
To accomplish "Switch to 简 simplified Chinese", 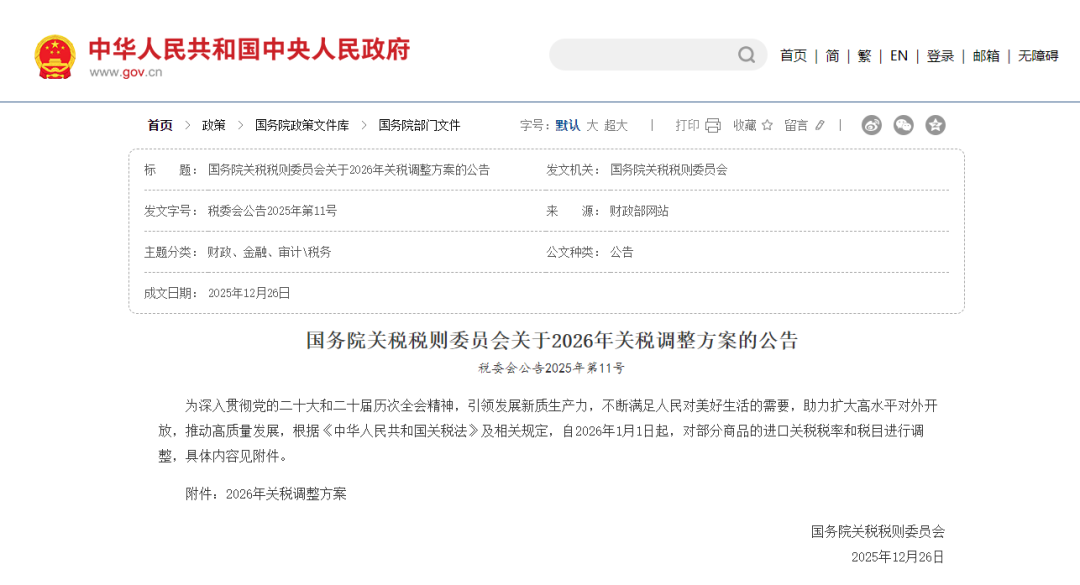I will point(832,56).
